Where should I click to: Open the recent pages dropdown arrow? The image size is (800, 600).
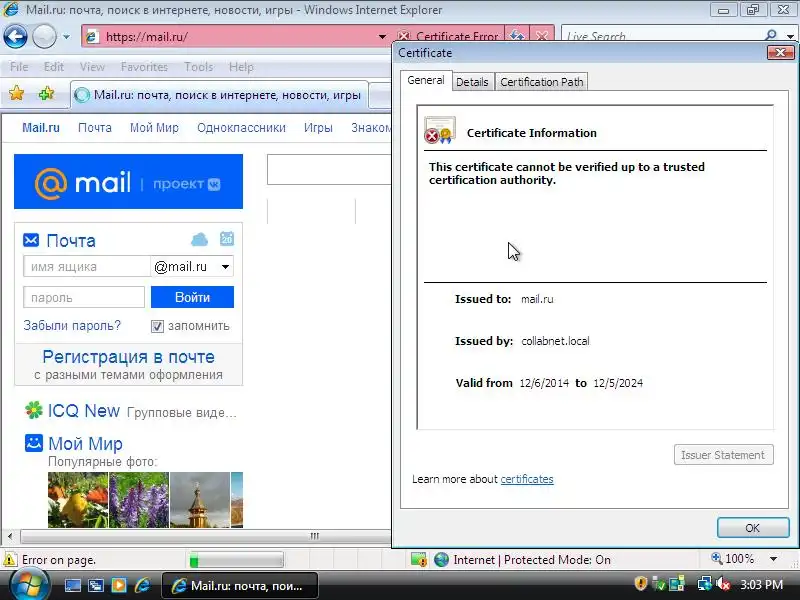point(66,37)
